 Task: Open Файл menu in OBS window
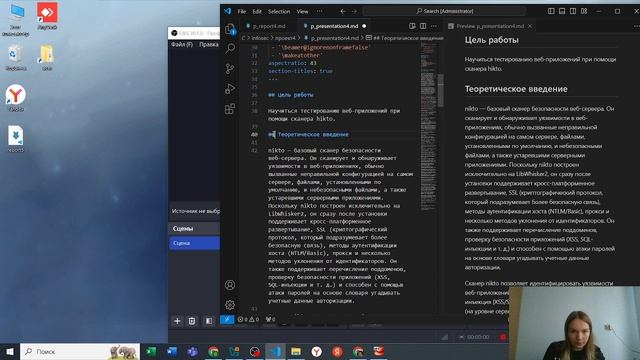click(x=182, y=44)
